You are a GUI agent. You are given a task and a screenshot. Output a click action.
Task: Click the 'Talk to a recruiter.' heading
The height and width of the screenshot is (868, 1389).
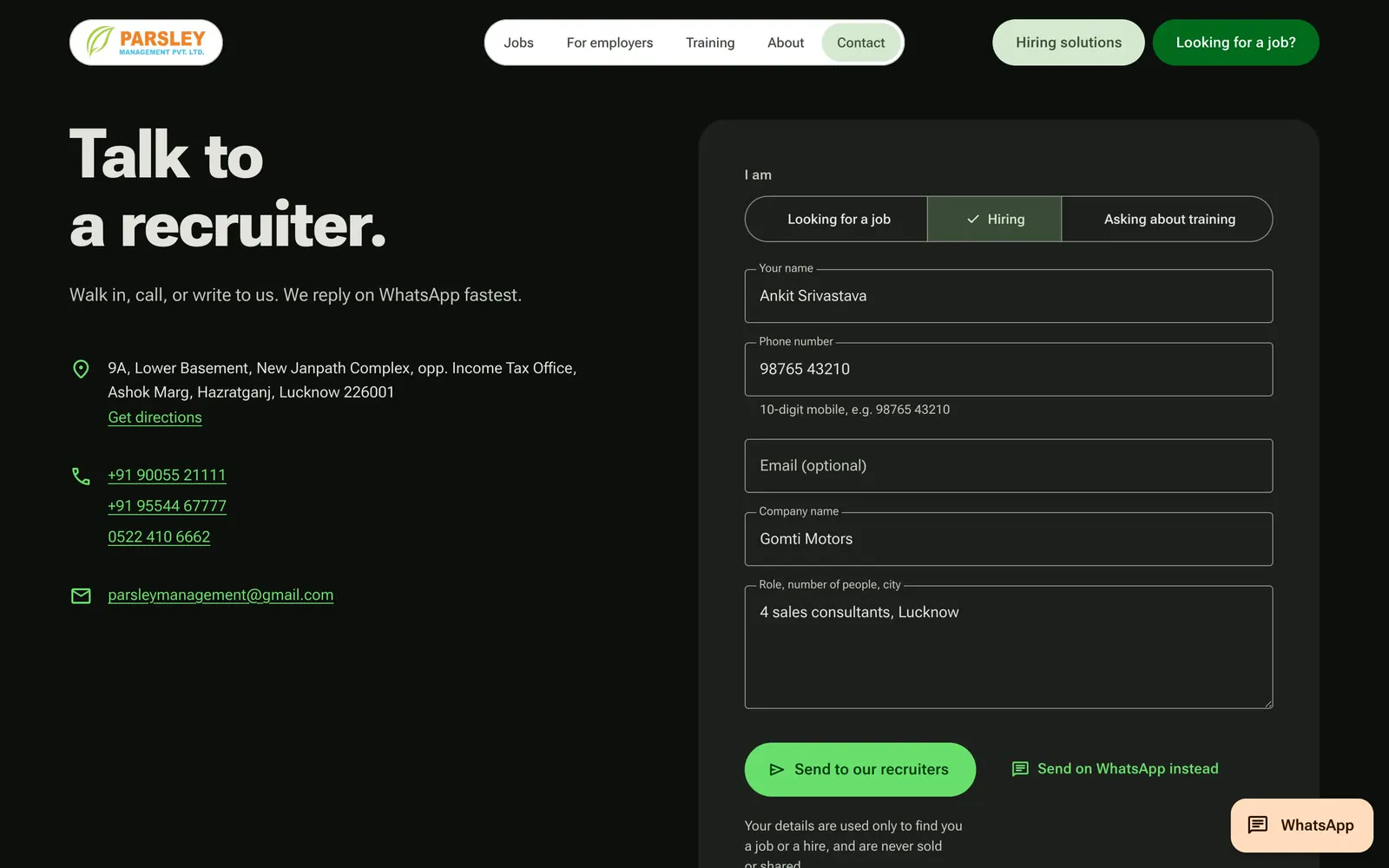pyautogui.click(x=228, y=190)
